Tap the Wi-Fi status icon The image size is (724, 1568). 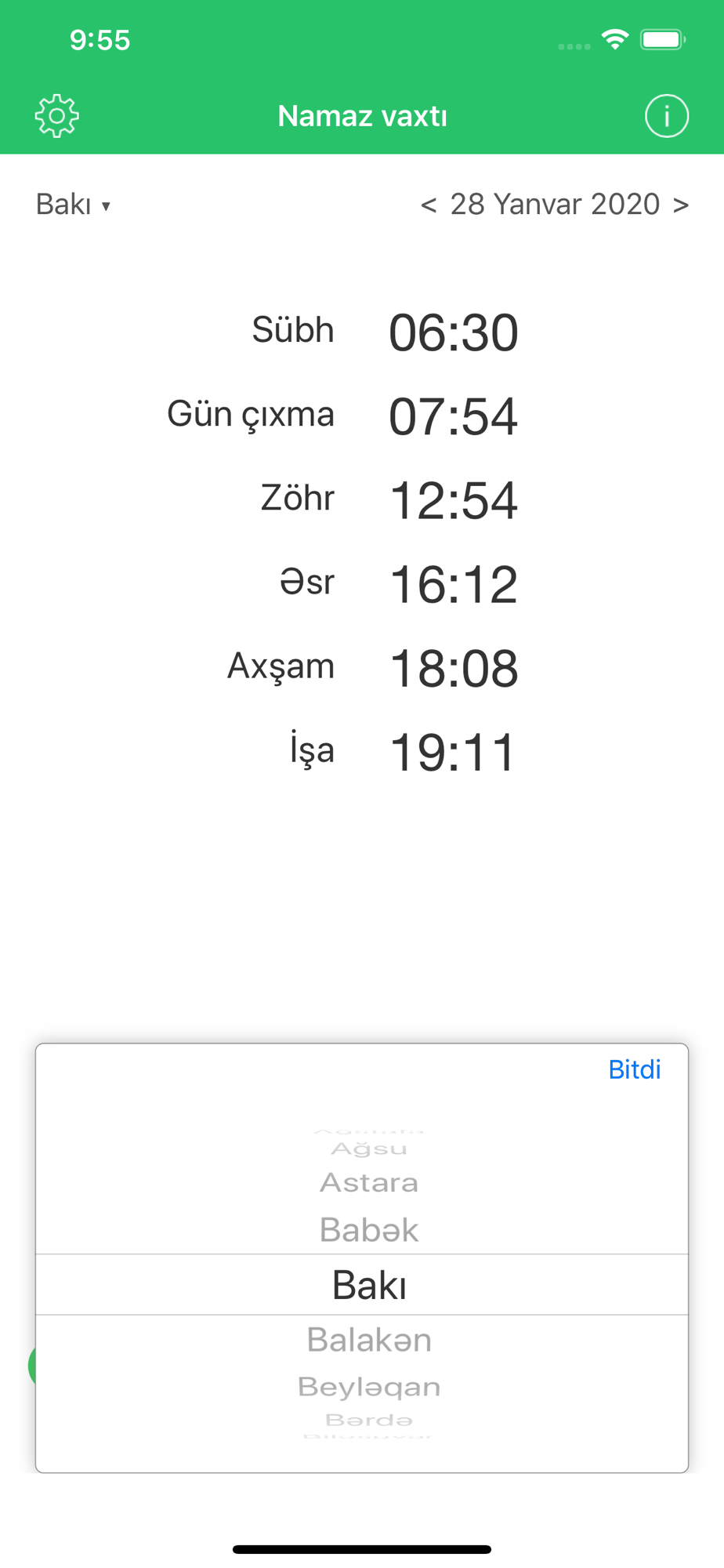pyautogui.click(x=615, y=39)
